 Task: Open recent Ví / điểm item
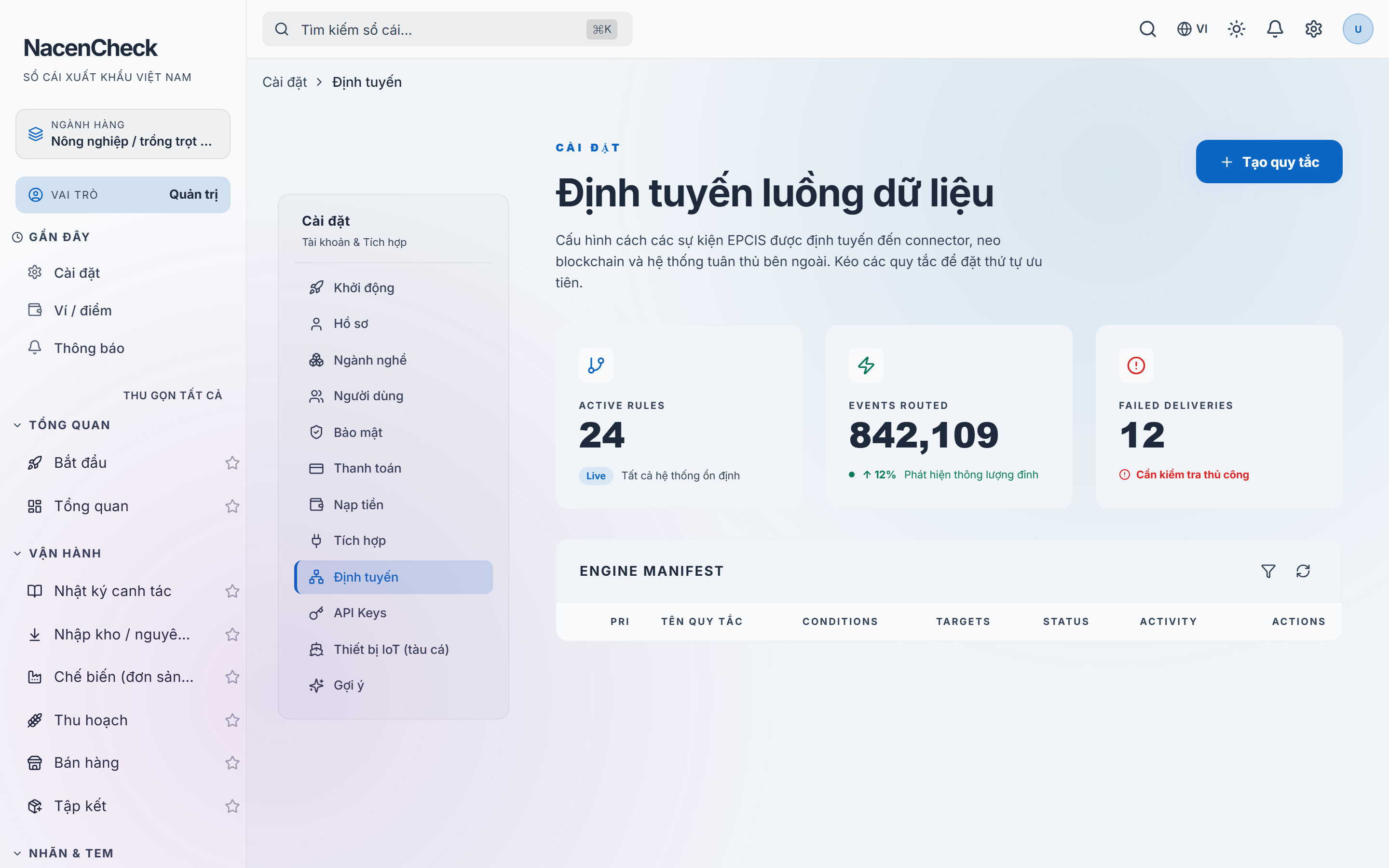point(123,311)
